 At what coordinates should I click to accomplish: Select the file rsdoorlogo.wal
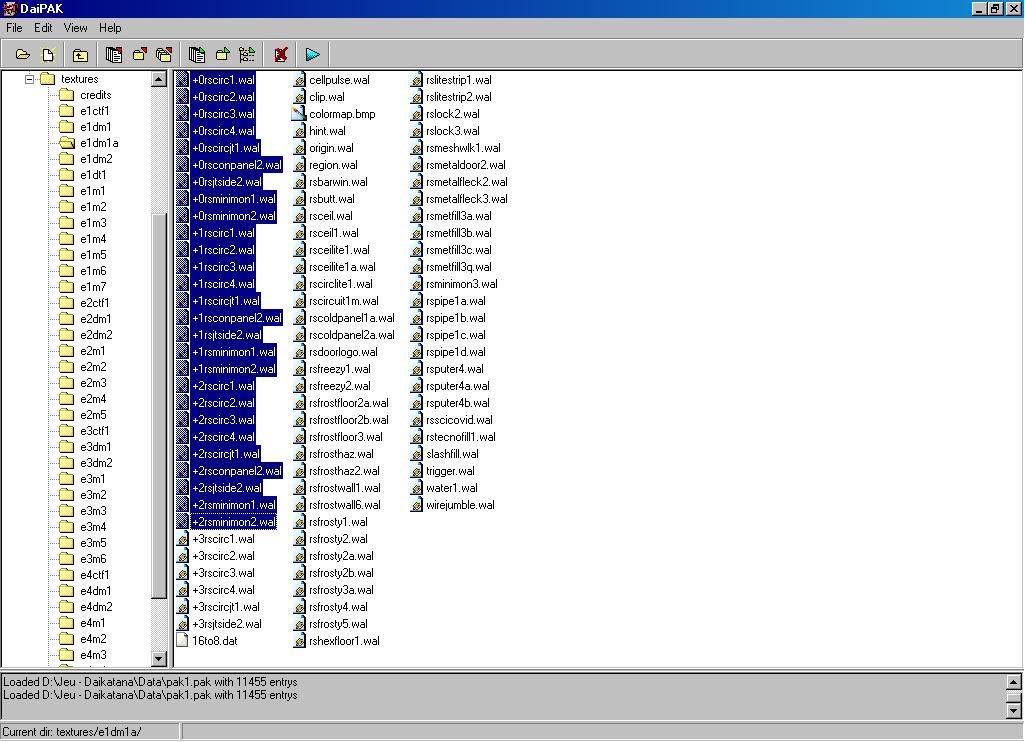[343, 352]
